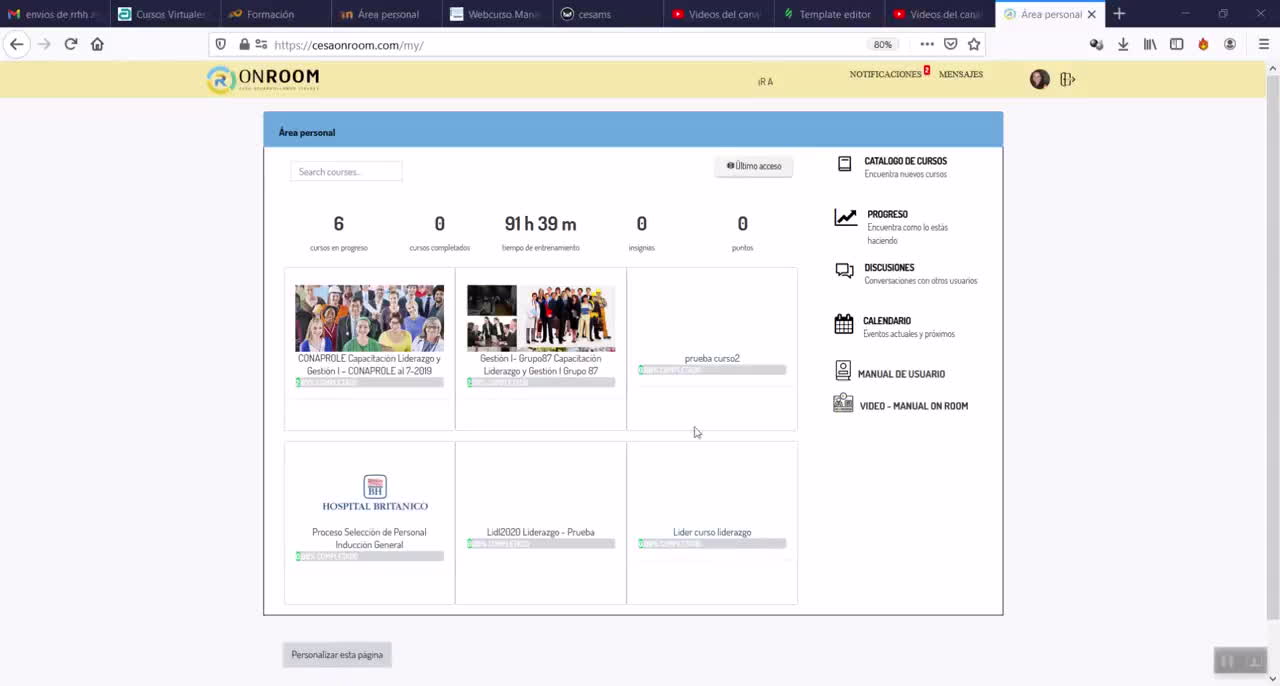Open the Lider curso liderazgo course link

click(x=712, y=532)
